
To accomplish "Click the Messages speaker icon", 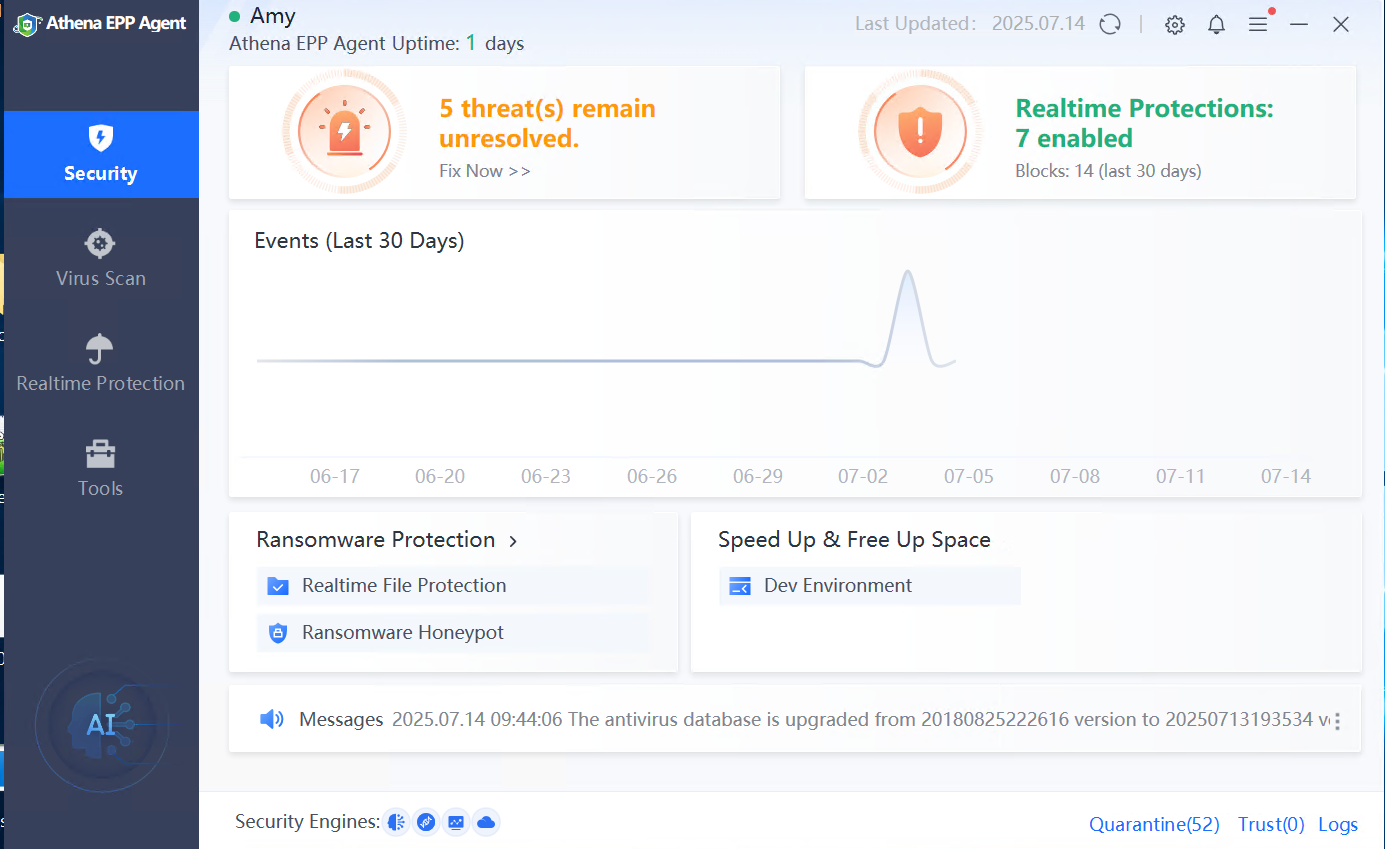I will coord(271,719).
